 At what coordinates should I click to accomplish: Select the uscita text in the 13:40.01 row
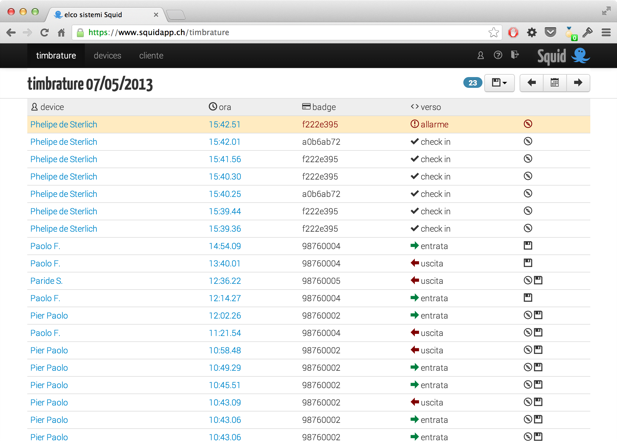432,264
